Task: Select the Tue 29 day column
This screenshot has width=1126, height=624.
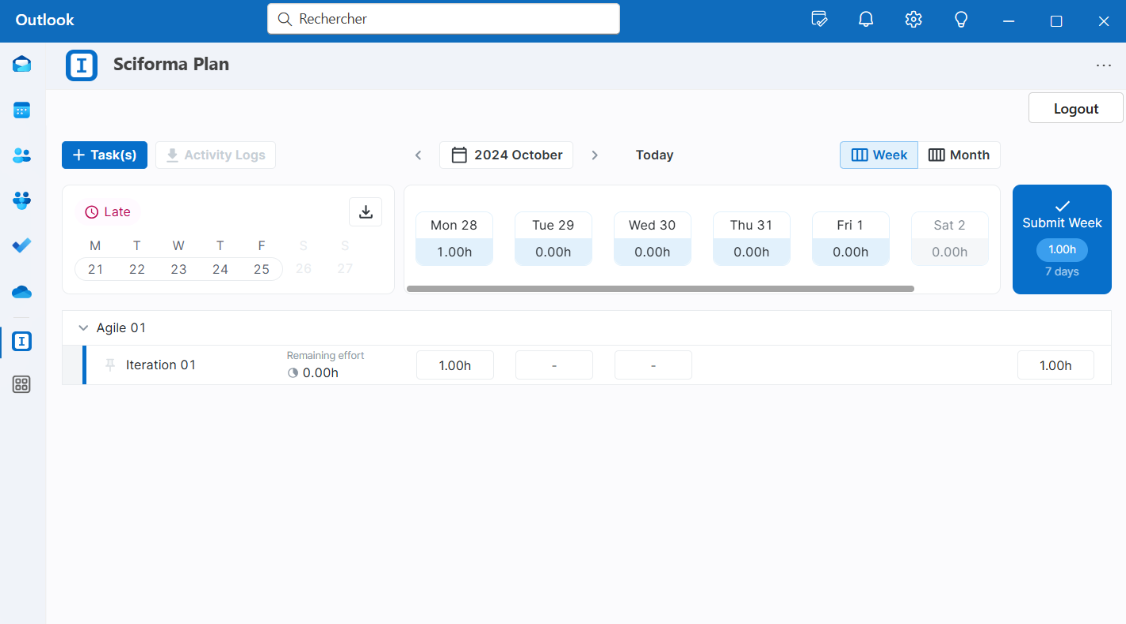Action: coord(553,238)
